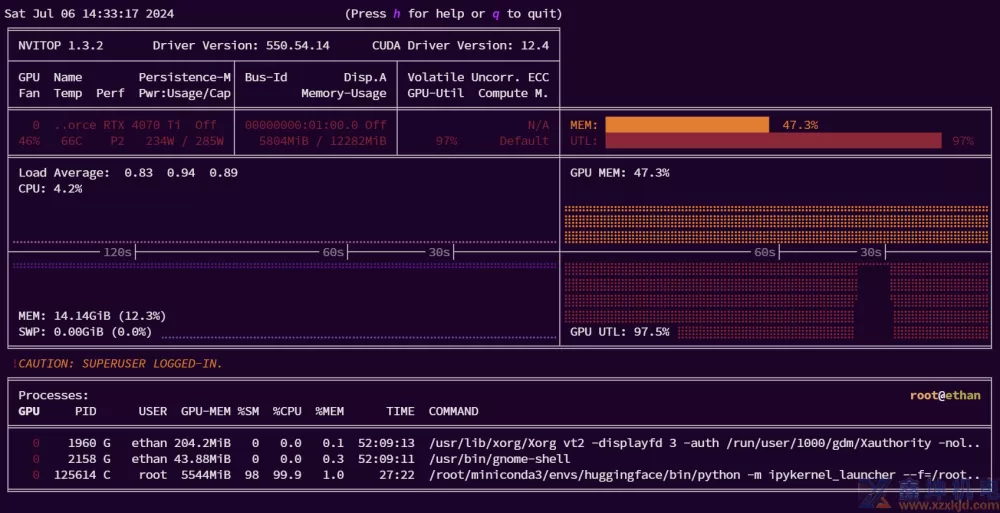Image resolution: width=1000 pixels, height=513 pixels.
Task: Click the GPU MEM: 47.3% graph label
Action: (x=620, y=173)
